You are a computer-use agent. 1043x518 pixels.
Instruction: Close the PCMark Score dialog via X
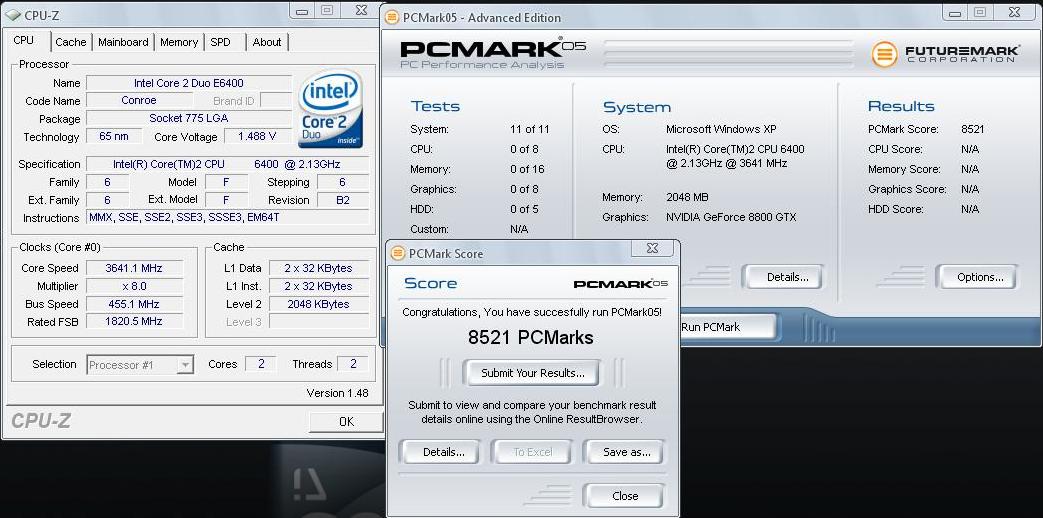pyautogui.click(x=653, y=248)
